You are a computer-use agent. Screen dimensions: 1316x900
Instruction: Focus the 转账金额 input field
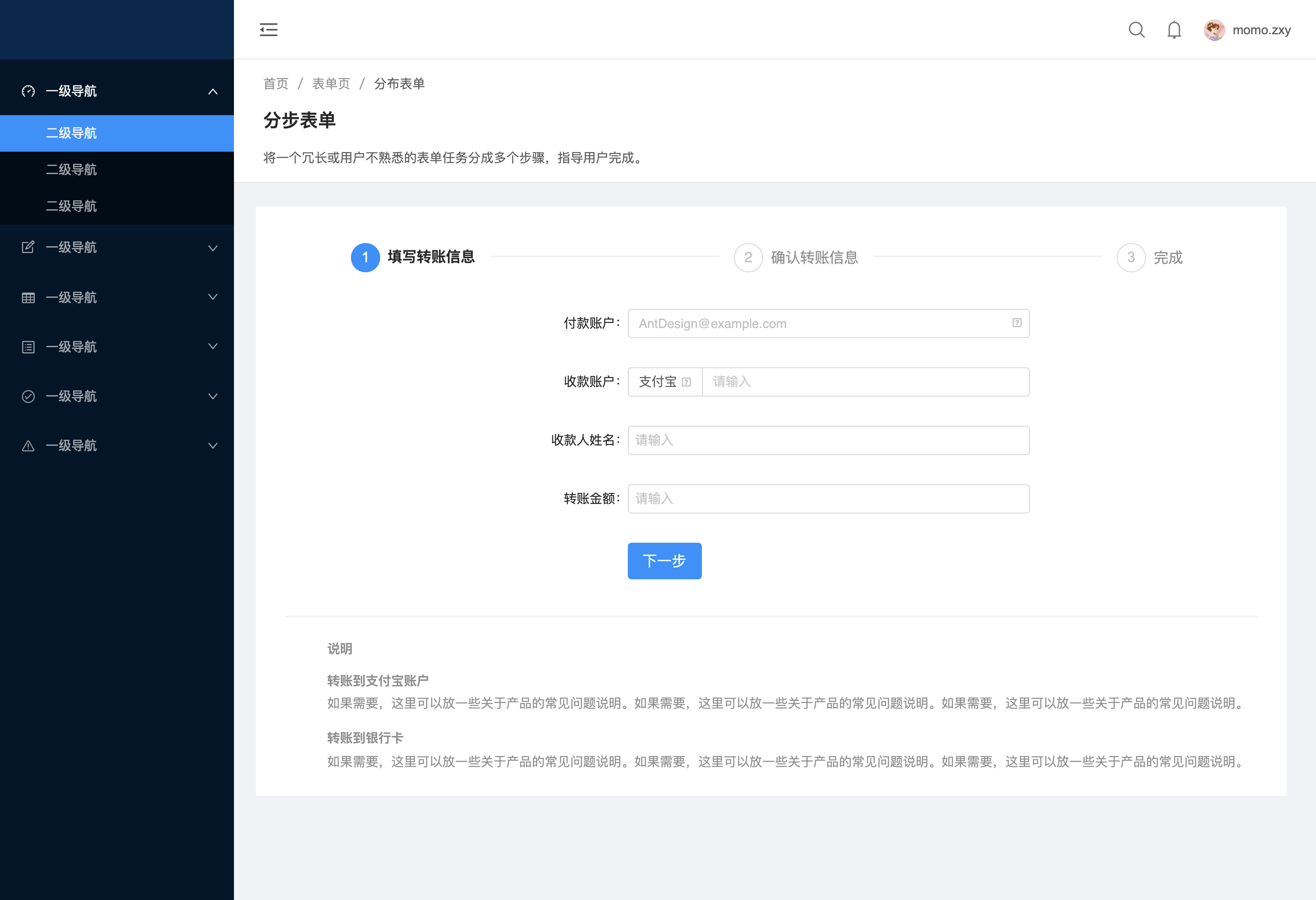point(828,499)
